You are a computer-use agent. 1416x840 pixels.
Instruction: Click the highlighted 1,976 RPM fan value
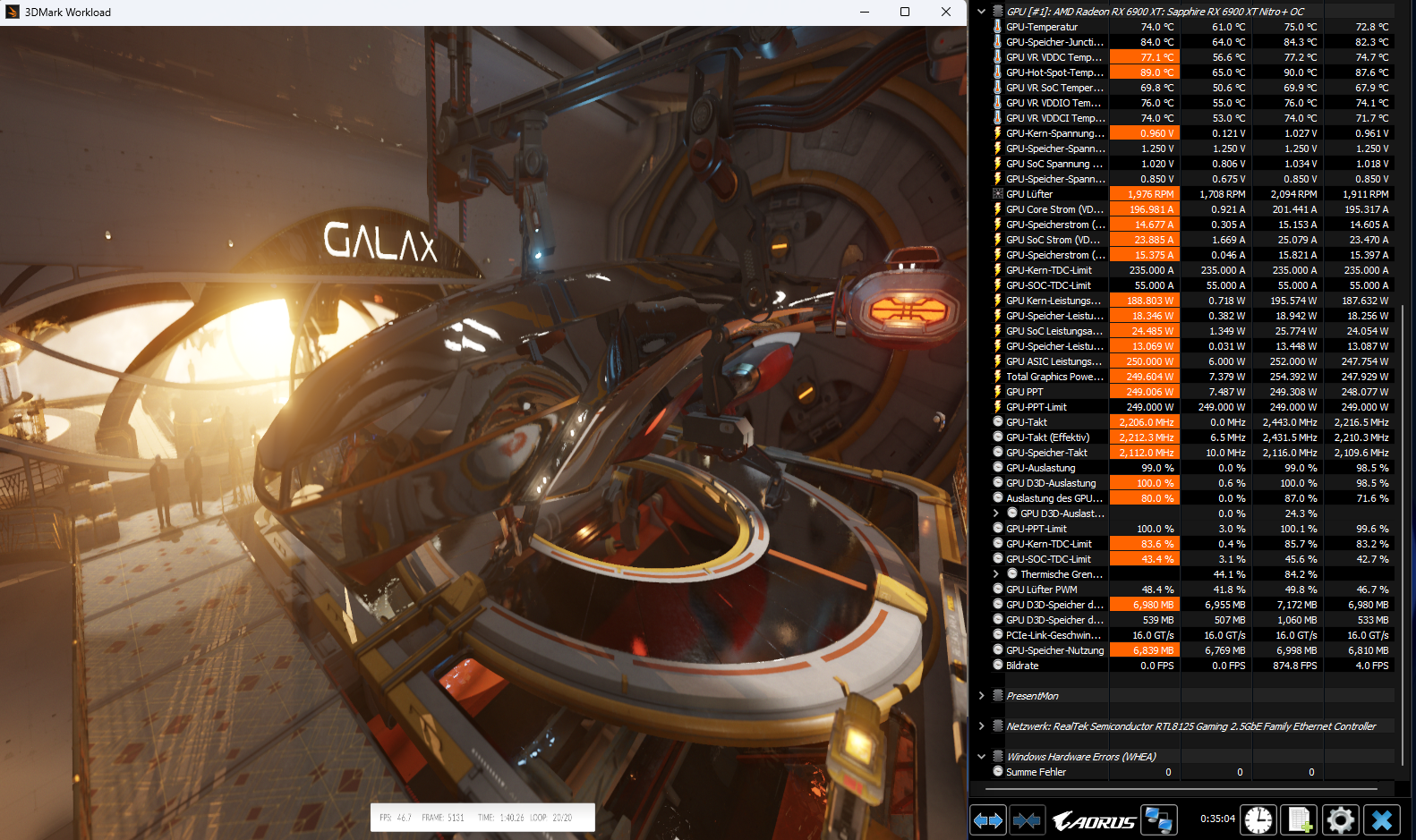click(1145, 194)
